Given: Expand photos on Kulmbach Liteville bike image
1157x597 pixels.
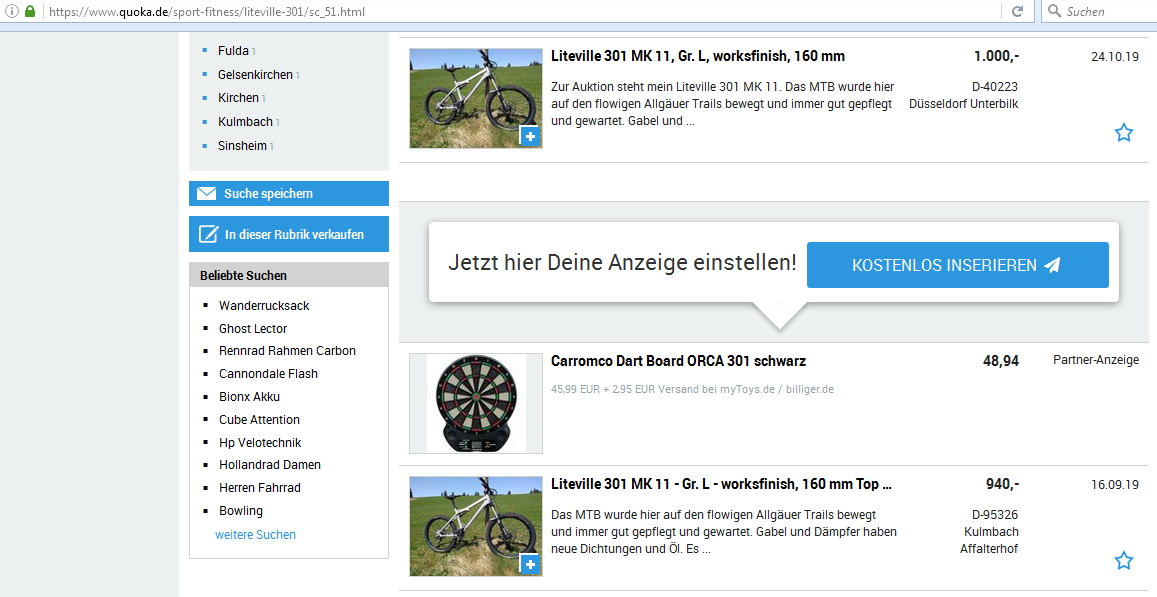Looking at the screenshot, I should (x=530, y=565).
